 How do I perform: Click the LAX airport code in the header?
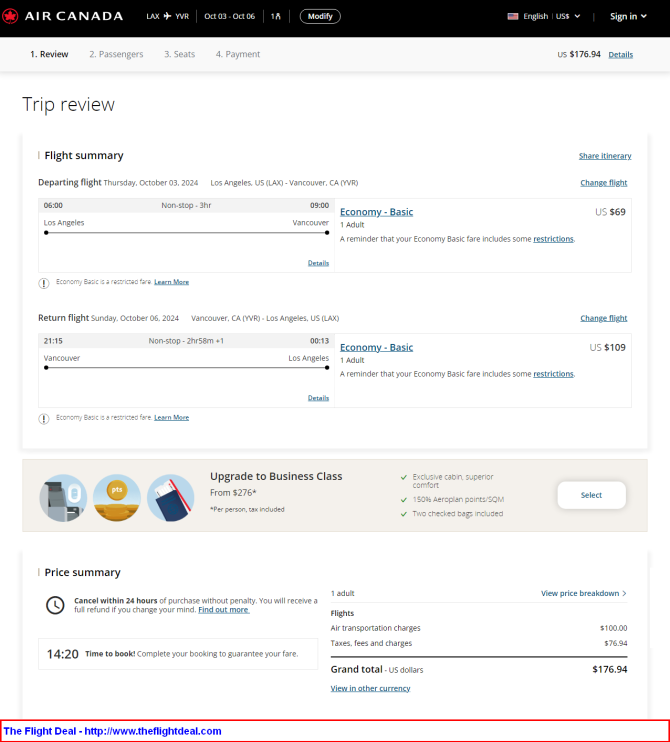pos(152,16)
